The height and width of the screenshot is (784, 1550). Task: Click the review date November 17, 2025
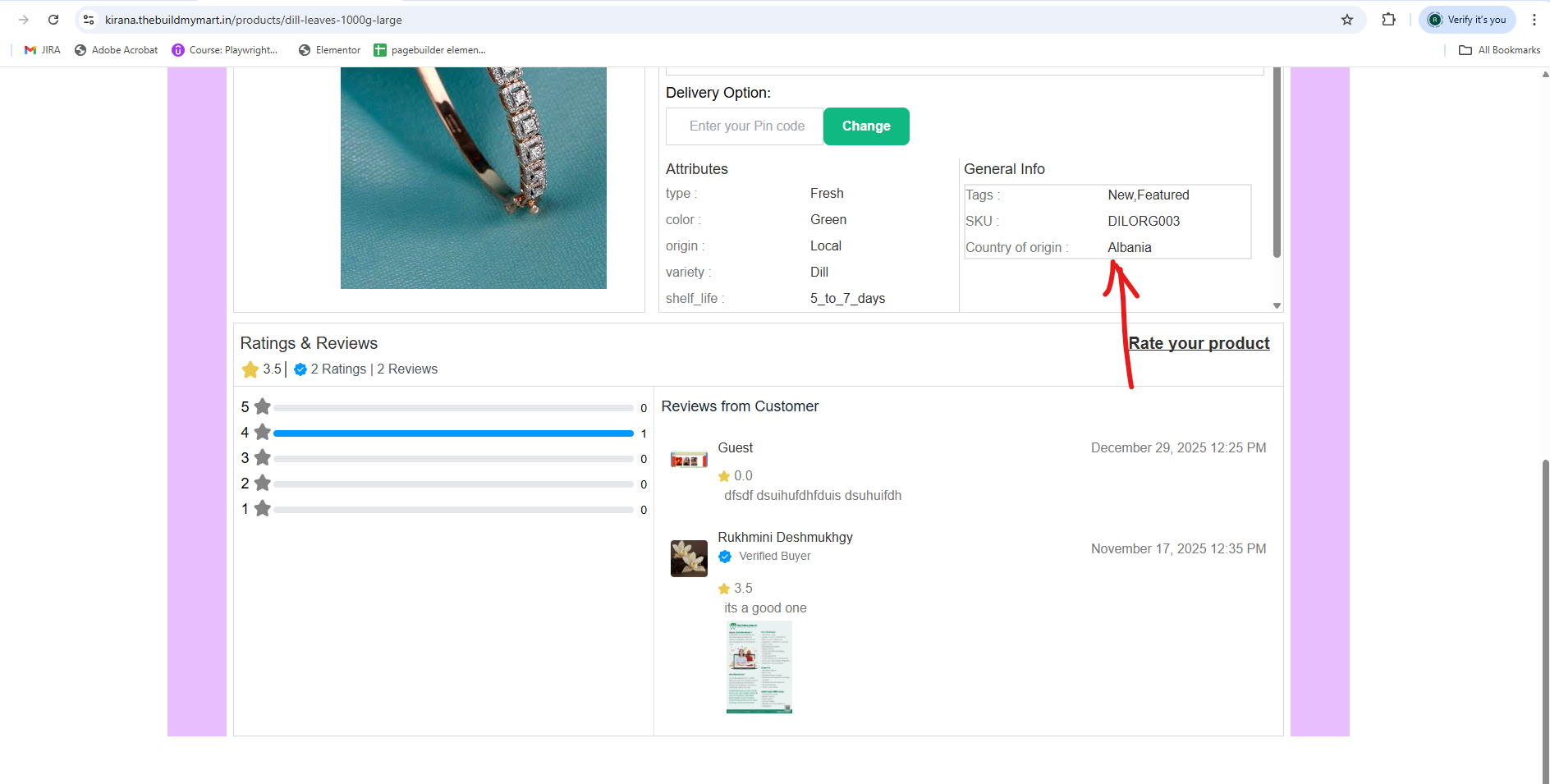[x=1178, y=549]
